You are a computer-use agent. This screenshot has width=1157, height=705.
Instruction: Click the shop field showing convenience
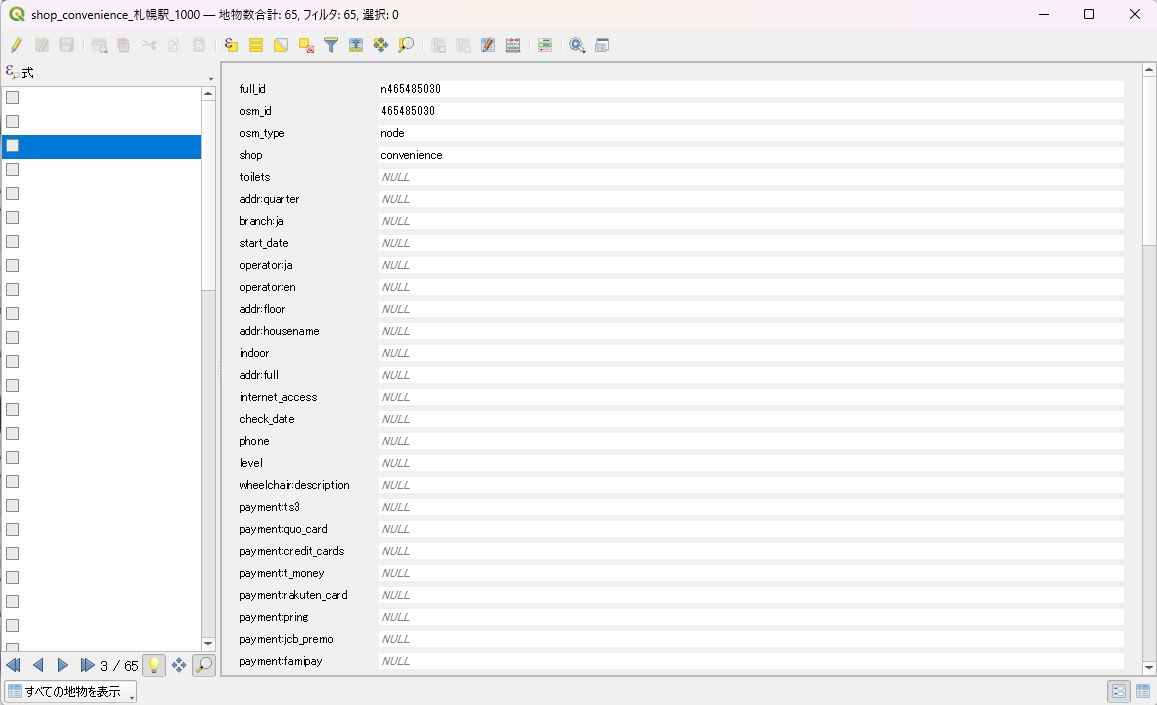tap(751, 156)
